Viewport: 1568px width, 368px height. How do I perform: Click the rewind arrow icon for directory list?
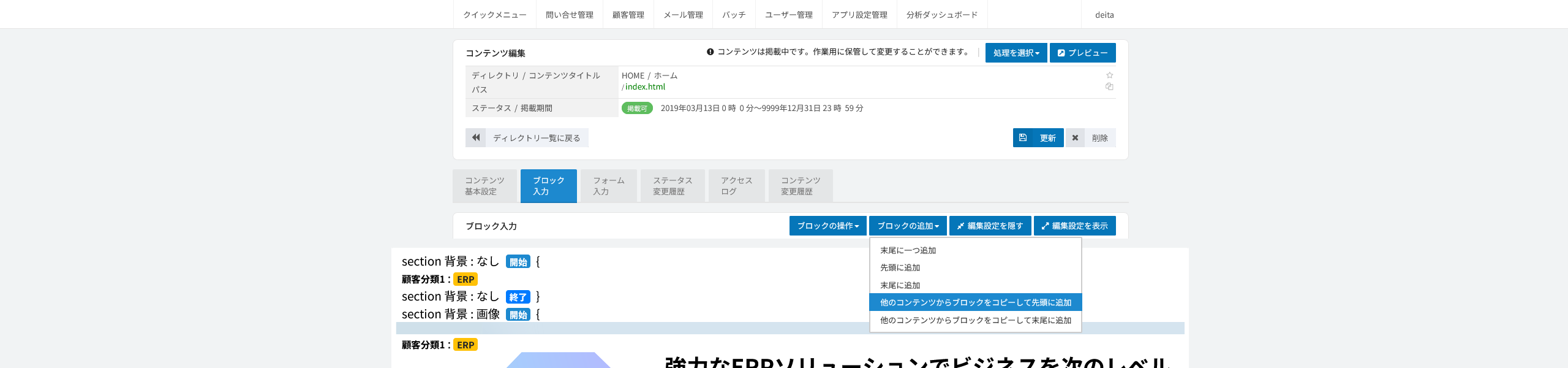[476, 138]
